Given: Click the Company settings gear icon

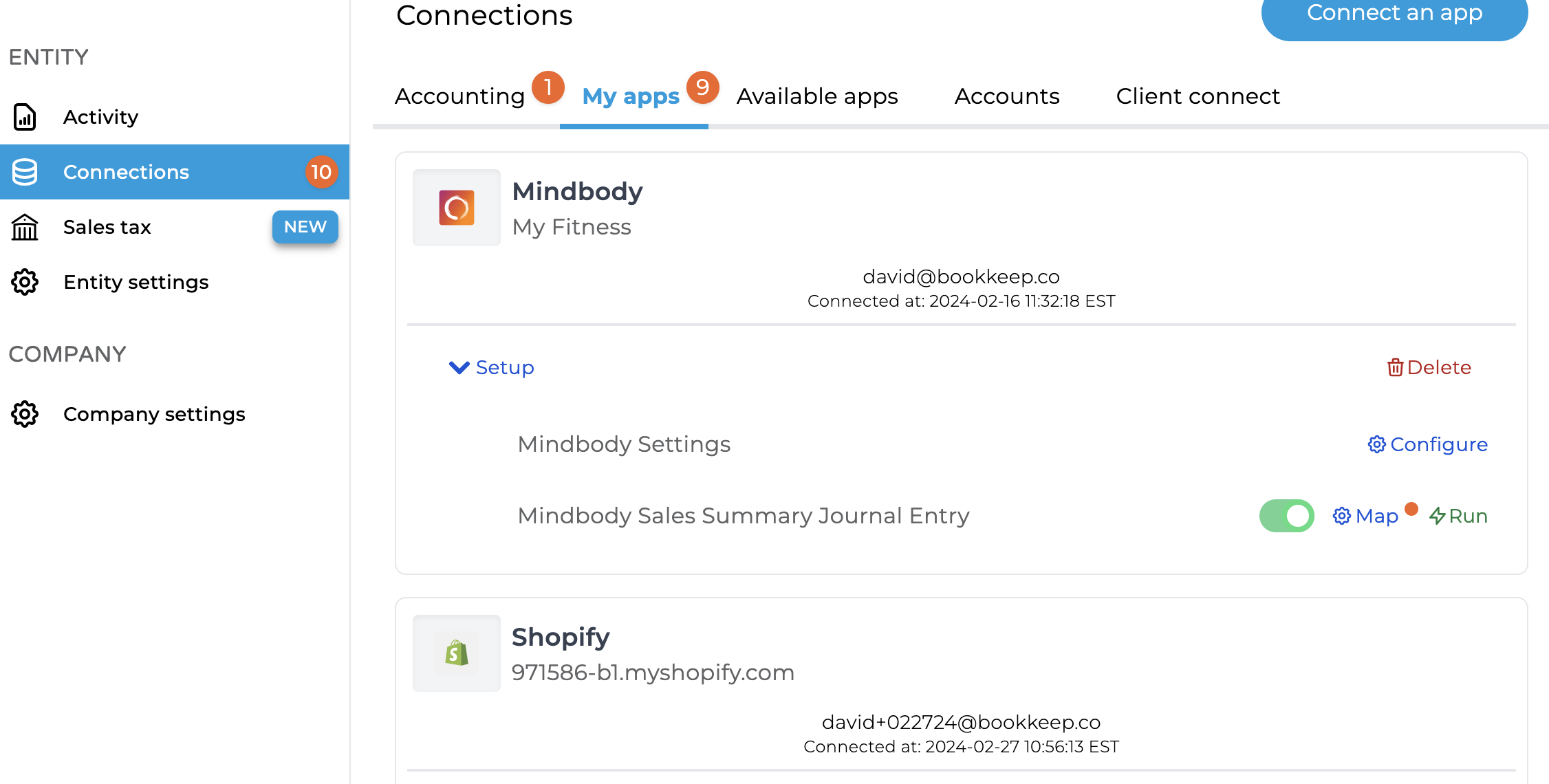Looking at the screenshot, I should pyautogui.click(x=24, y=414).
